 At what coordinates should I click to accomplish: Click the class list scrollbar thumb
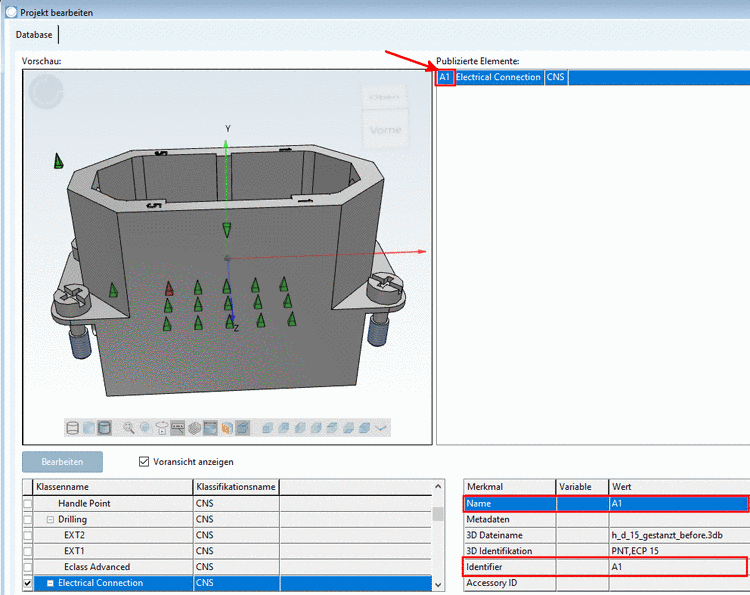click(438, 514)
